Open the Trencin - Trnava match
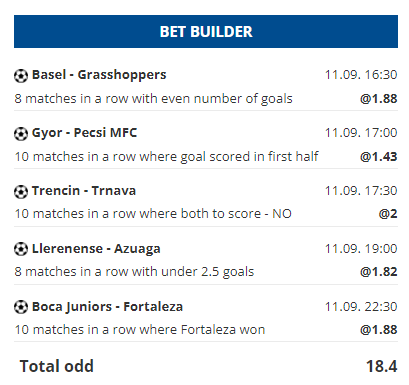This screenshot has width=409, height=385. pos(84,191)
